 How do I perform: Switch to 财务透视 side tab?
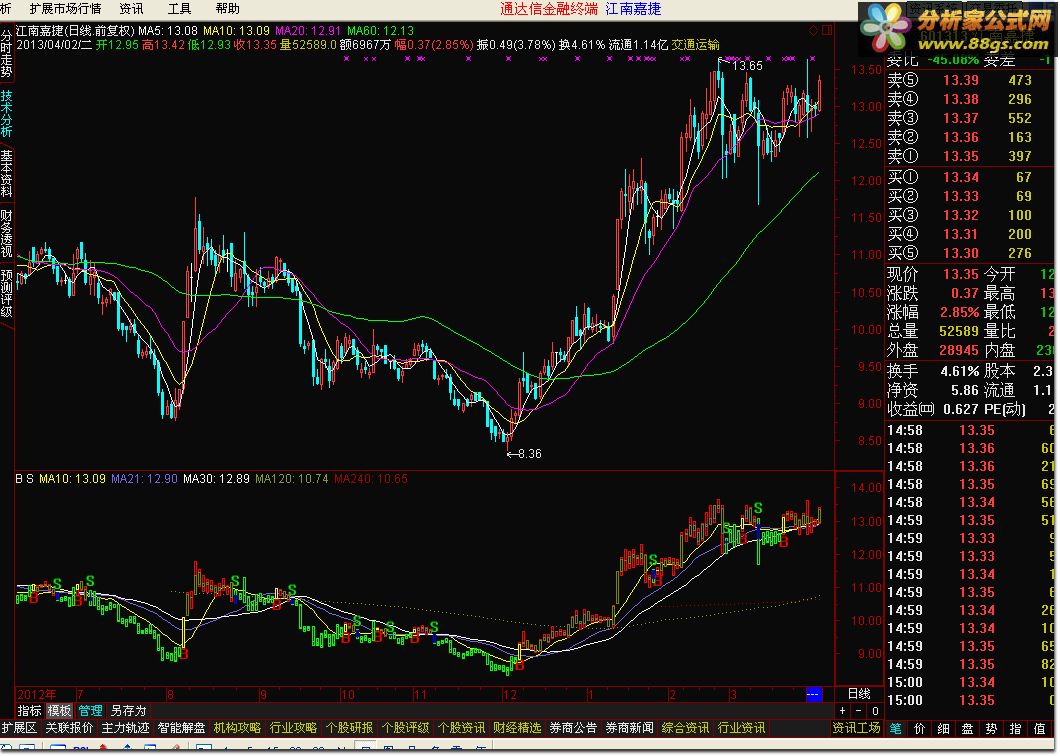point(7,233)
